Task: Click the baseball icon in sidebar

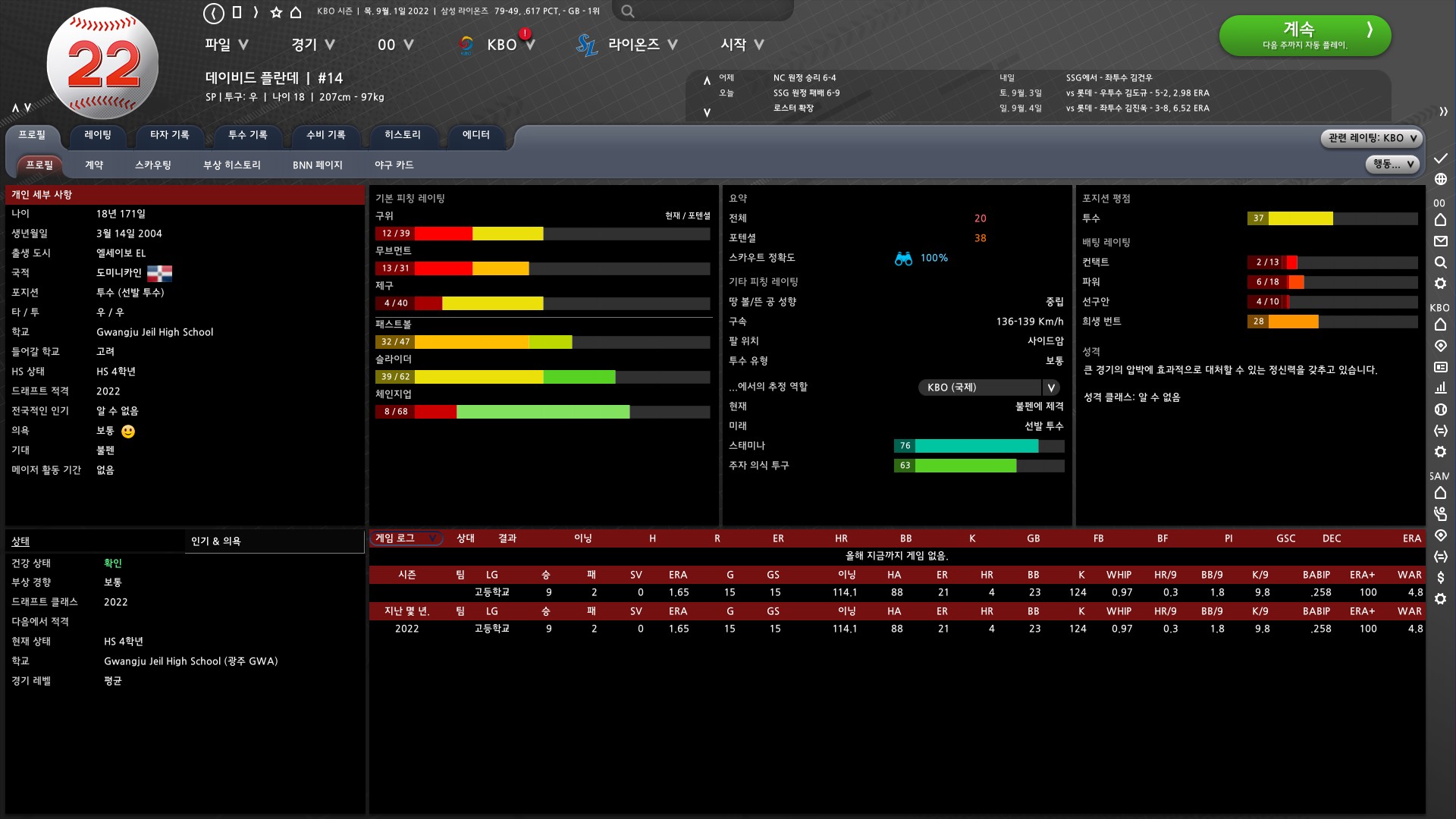Action: point(1441,409)
